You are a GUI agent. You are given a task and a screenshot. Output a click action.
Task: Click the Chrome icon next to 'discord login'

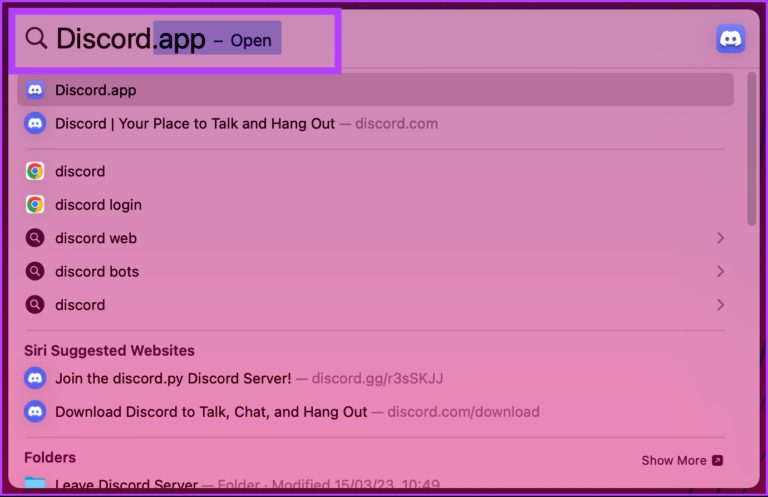click(35, 205)
